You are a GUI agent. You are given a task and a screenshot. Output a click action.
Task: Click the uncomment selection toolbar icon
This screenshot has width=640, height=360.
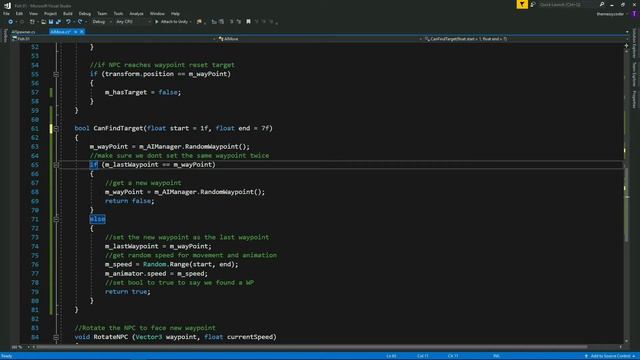pos(239,22)
